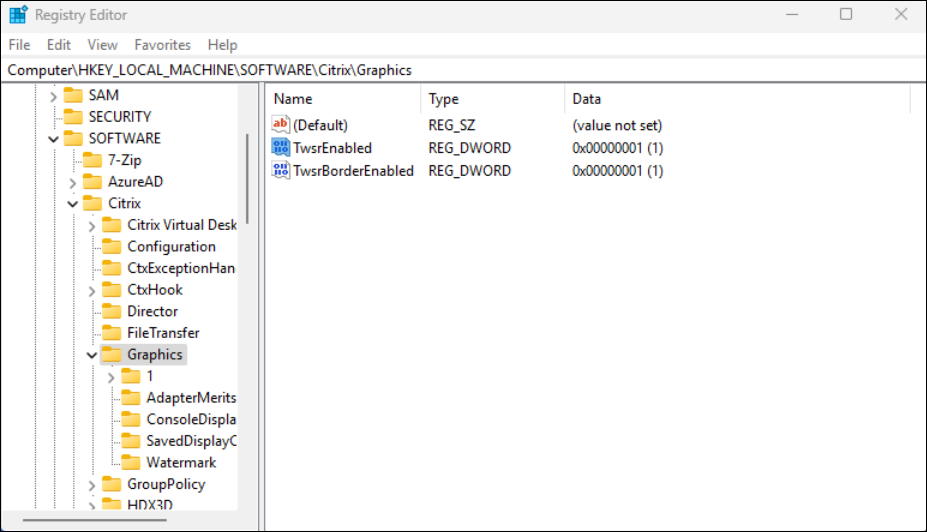Click the 7-Zip folder icon
The height and width of the screenshot is (532, 927).
(92, 160)
